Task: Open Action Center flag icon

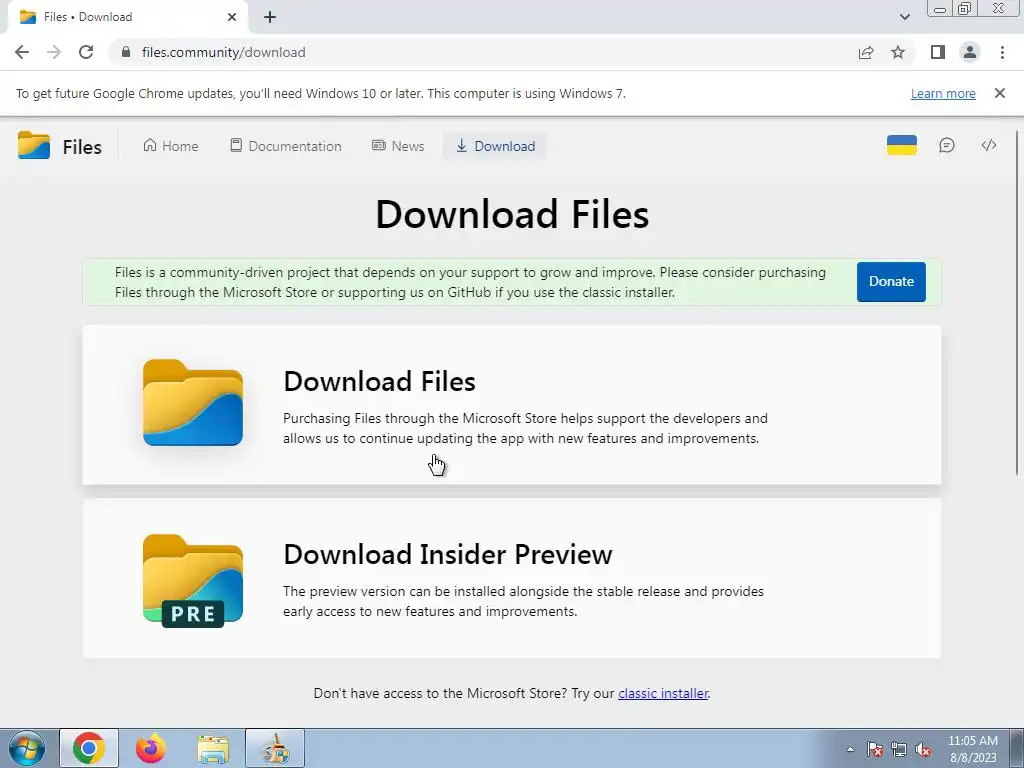Action: 875,749
